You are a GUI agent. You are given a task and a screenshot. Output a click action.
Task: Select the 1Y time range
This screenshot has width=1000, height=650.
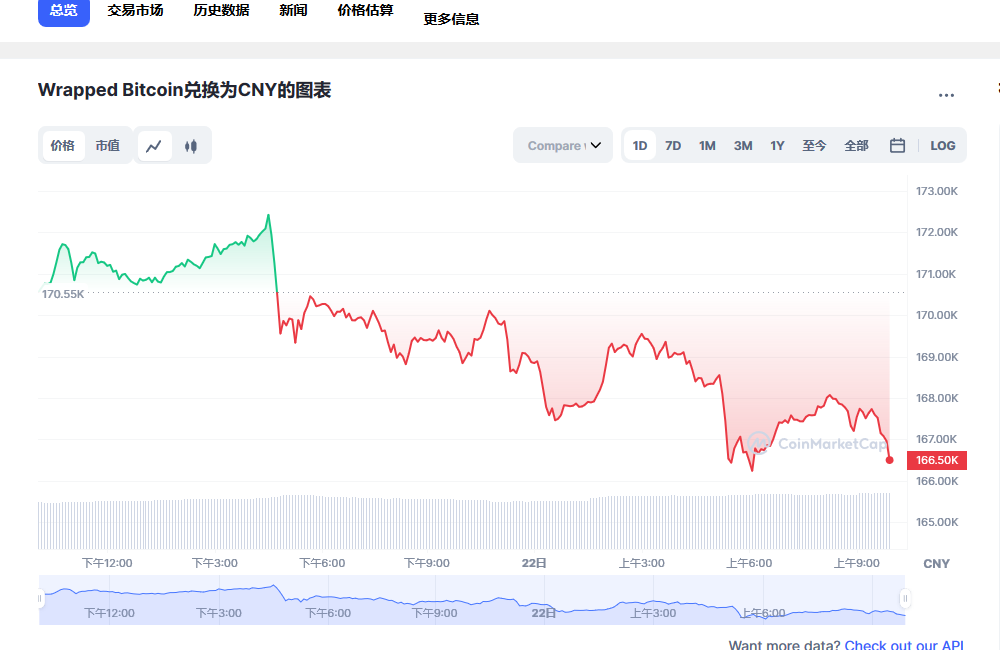click(777, 145)
